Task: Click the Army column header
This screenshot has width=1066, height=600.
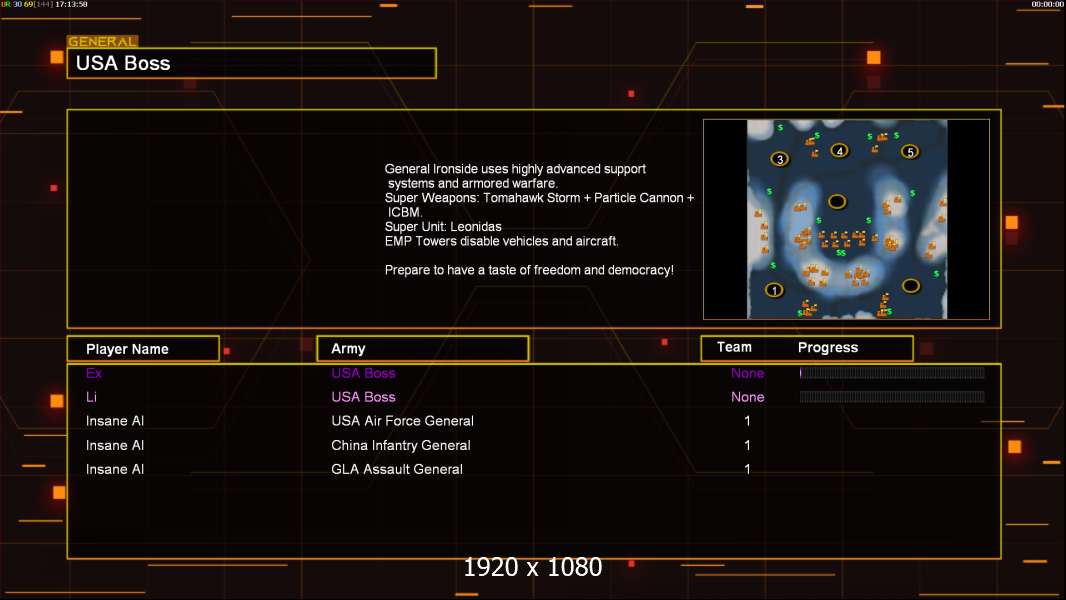Action: (423, 349)
